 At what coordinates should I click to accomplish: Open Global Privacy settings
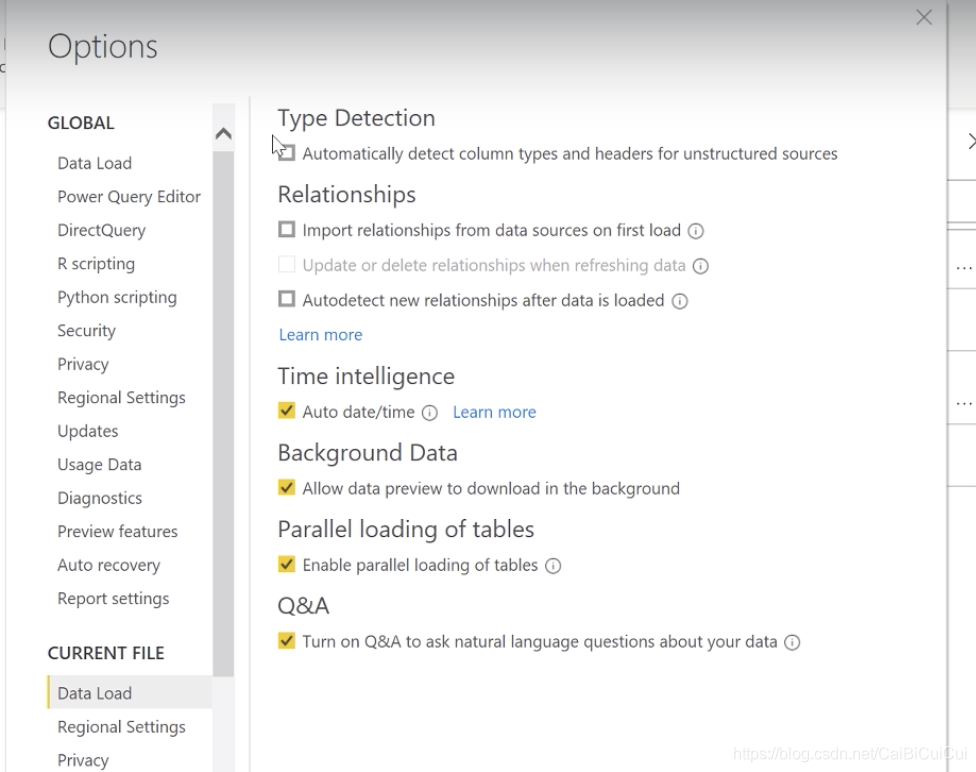point(83,364)
